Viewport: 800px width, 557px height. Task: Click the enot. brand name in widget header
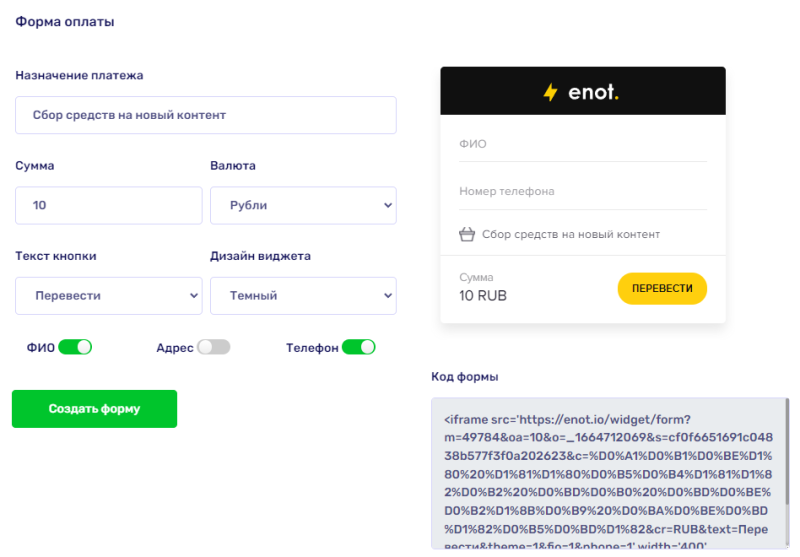pos(593,92)
